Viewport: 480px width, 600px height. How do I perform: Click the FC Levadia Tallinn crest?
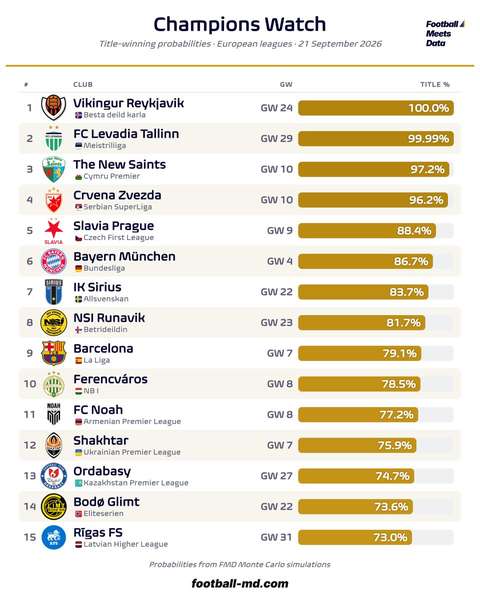[54, 138]
